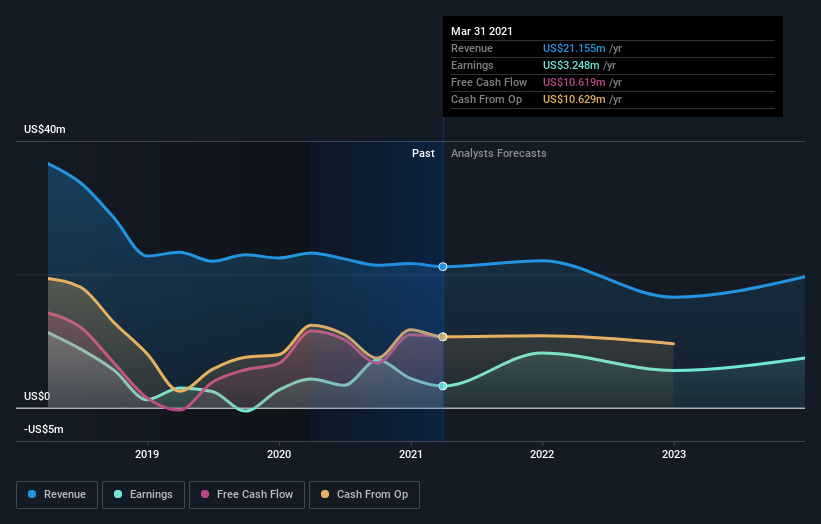Image resolution: width=821 pixels, height=524 pixels.
Task: Click the Revenue value in tooltip
Action: [x=574, y=48]
